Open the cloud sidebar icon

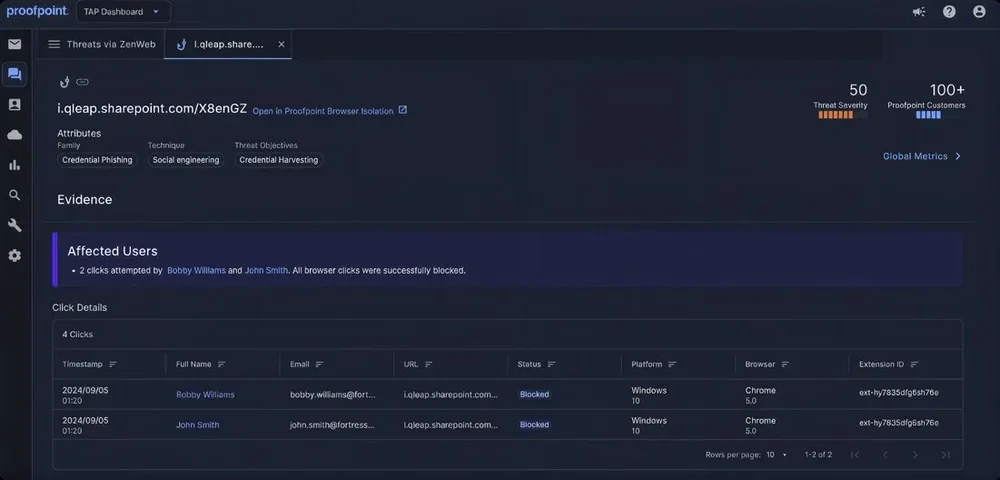click(x=15, y=135)
